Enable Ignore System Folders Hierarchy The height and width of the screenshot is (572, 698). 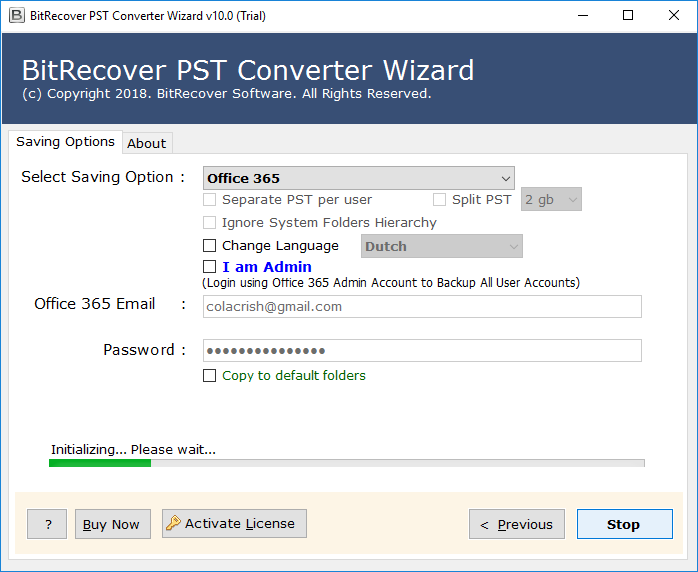click(x=210, y=222)
